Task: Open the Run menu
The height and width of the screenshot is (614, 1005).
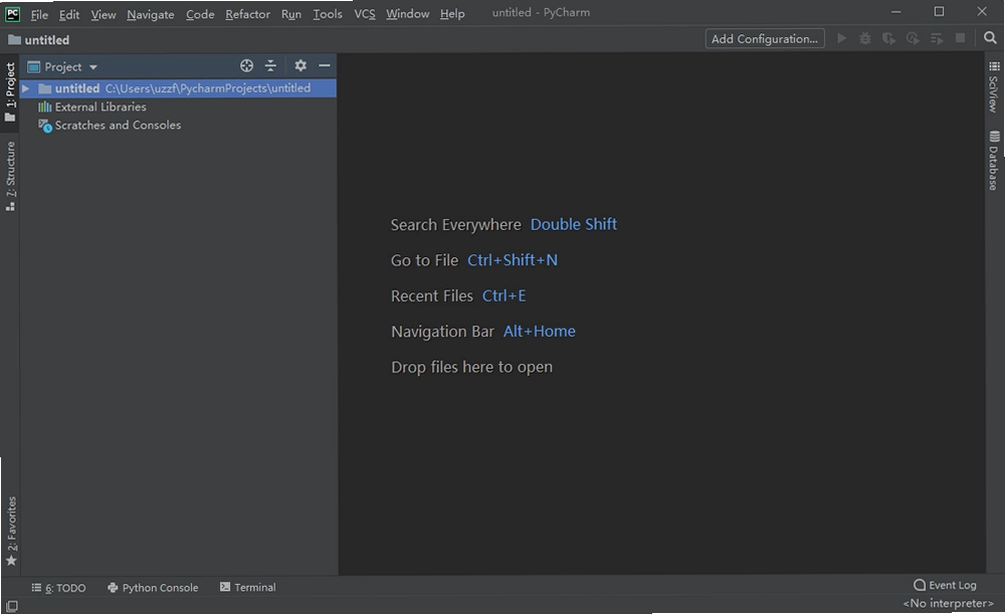Action: [x=291, y=14]
